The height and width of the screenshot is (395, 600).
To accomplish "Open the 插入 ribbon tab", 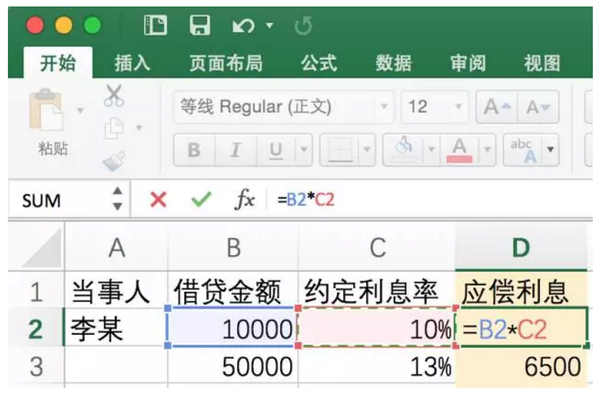I will pyautogui.click(x=132, y=63).
